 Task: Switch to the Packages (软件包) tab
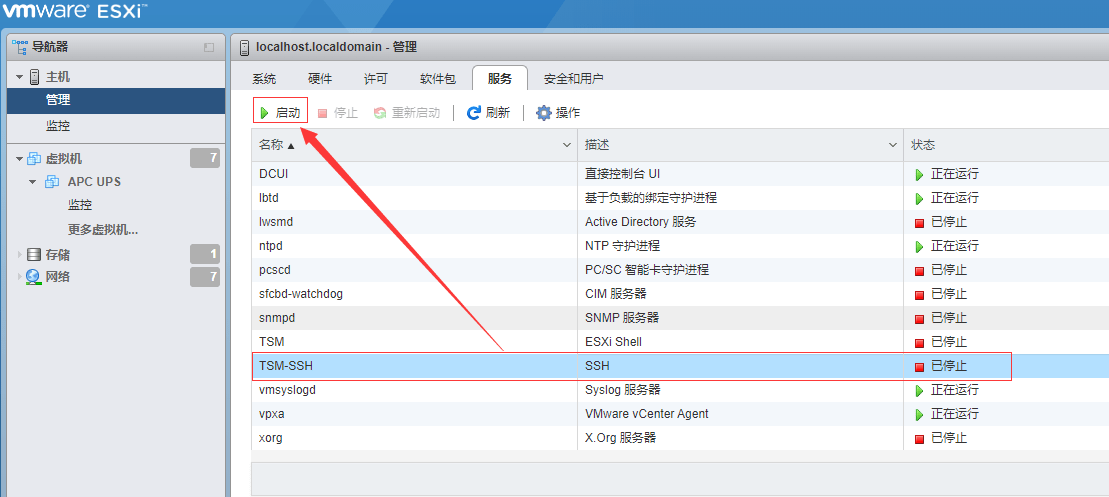(x=437, y=78)
